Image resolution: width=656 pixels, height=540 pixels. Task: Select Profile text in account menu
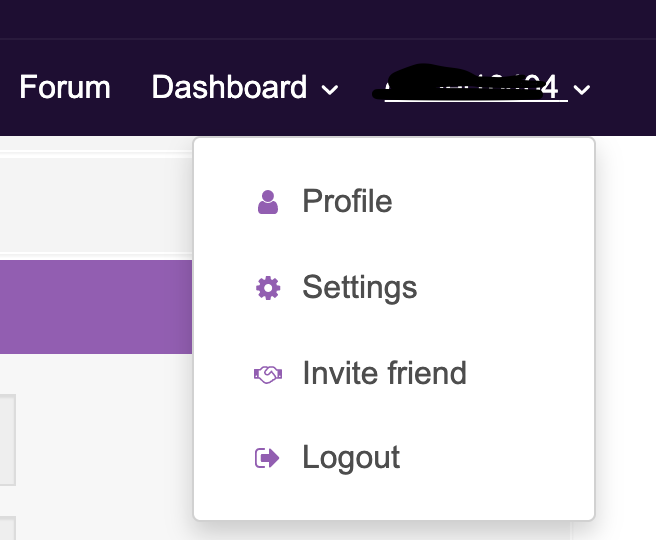pyautogui.click(x=347, y=202)
